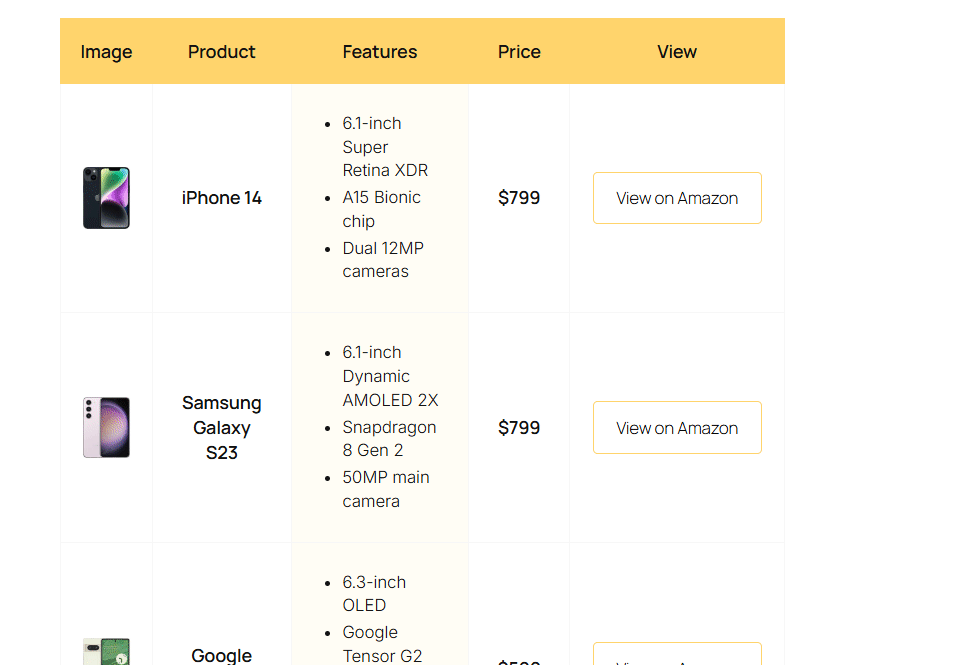This screenshot has height=665, width=963.
Task: Click the $799 price in the iPhone 14 row
Action: coord(519,198)
